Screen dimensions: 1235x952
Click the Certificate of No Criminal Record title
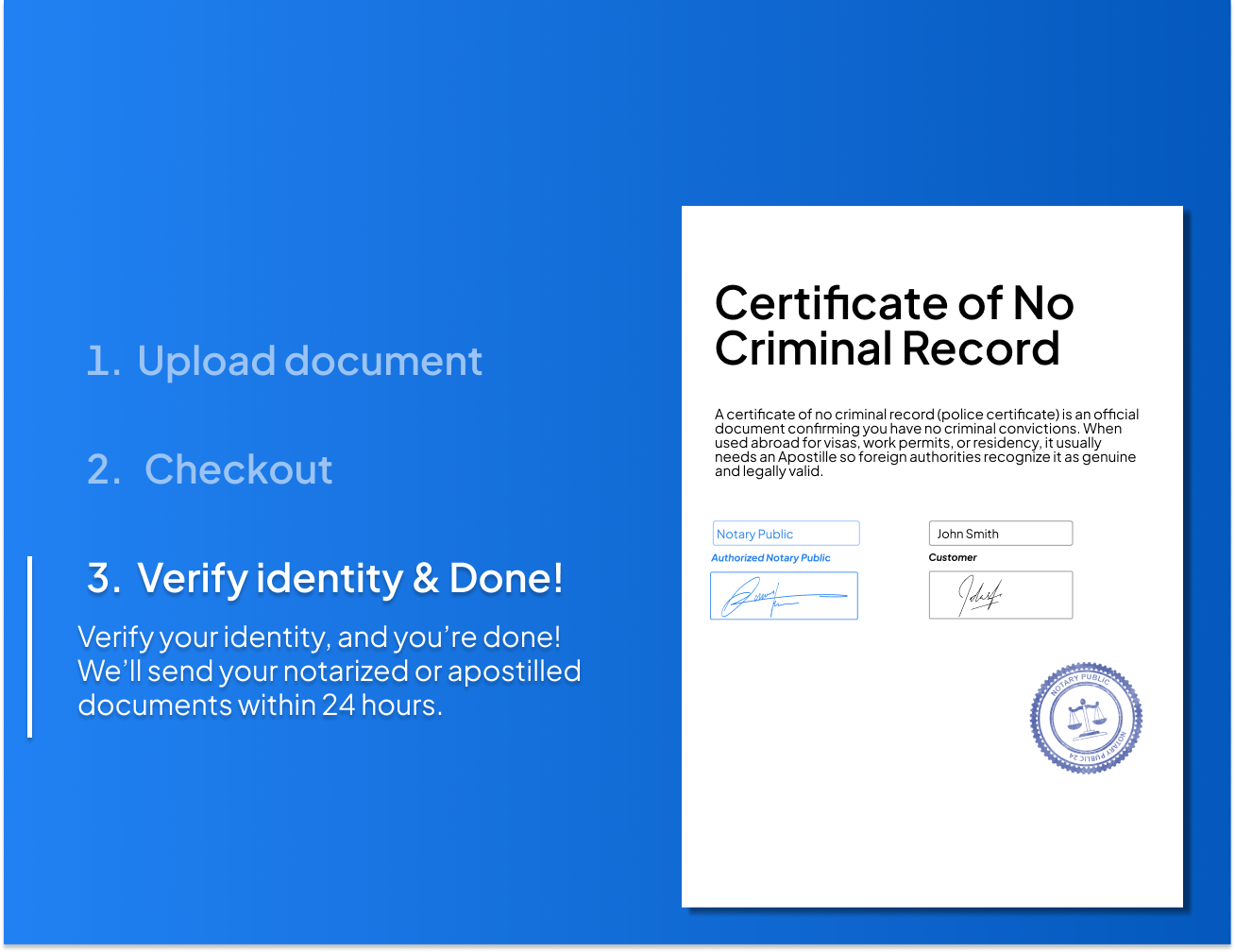tap(894, 326)
